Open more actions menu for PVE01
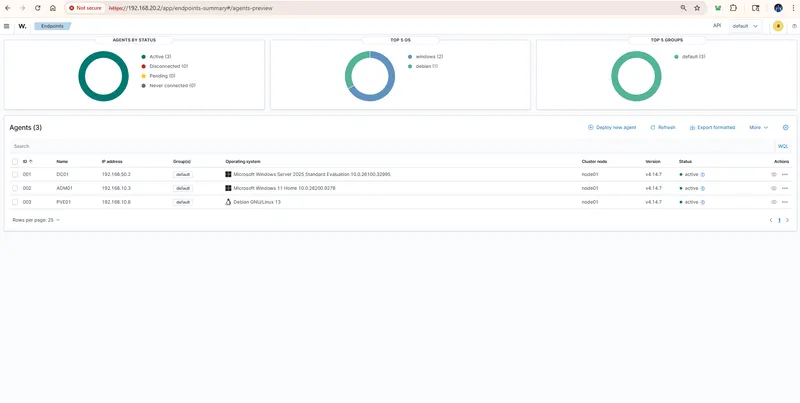 785,202
